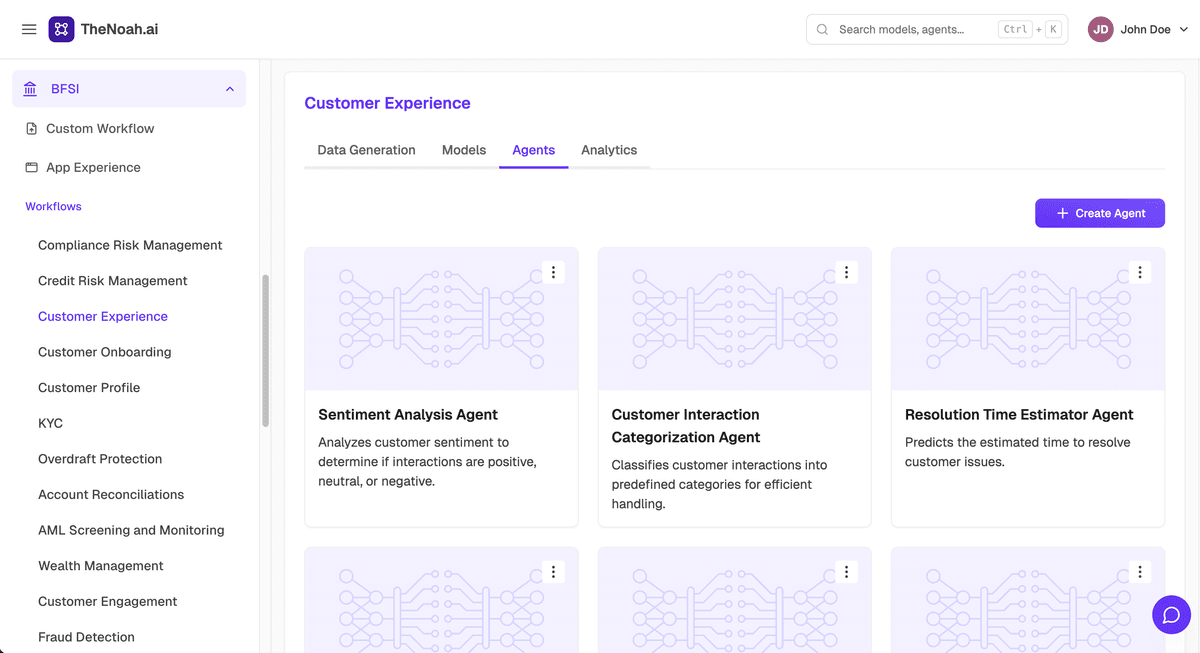Open the hamburger menu icon
Screen dimensions: 1200x653
[29, 29]
